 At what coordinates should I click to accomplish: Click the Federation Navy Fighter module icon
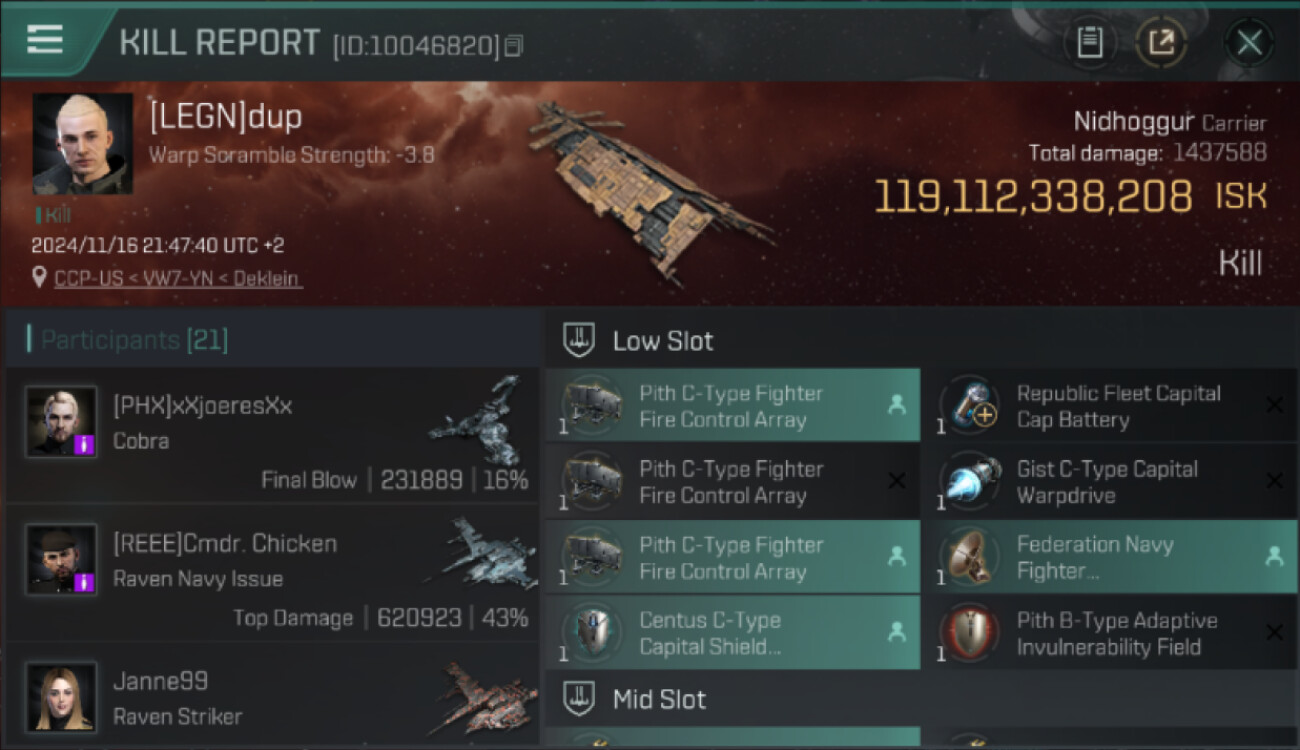coord(969,557)
